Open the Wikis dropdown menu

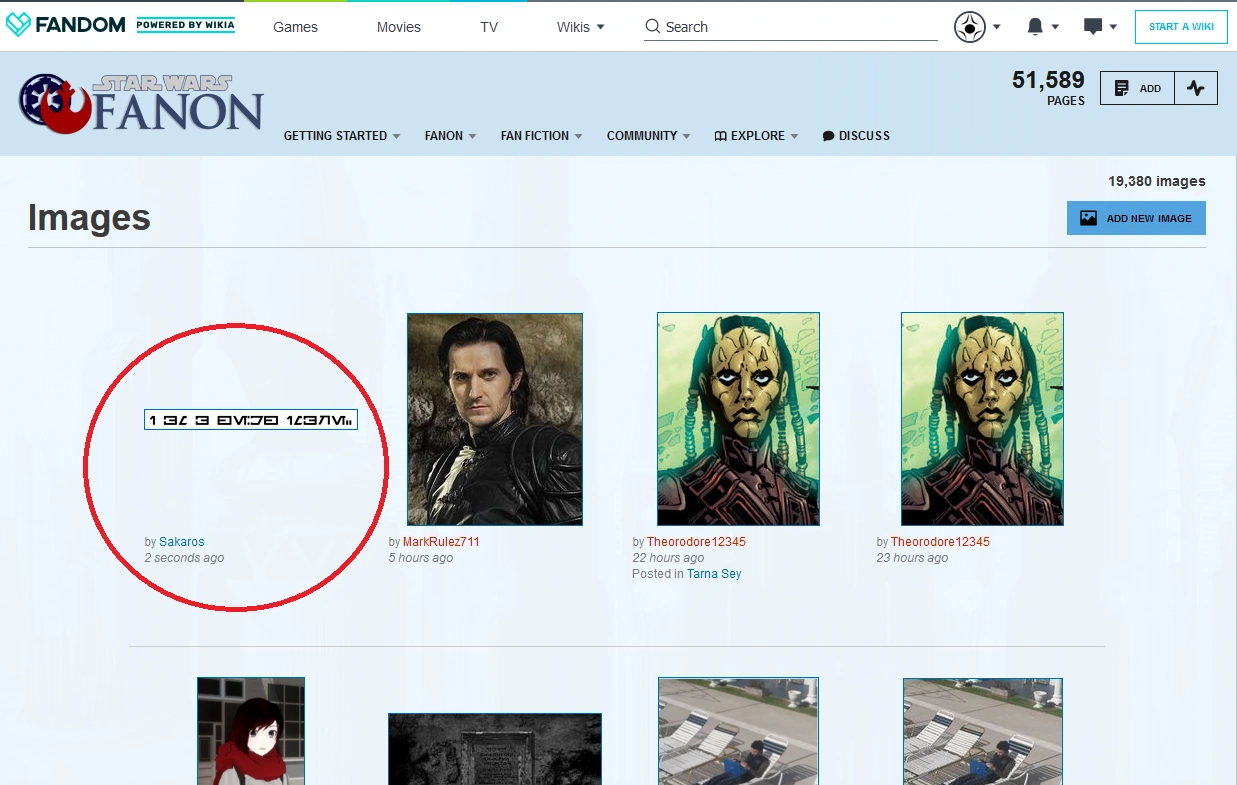click(x=581, y=27)
